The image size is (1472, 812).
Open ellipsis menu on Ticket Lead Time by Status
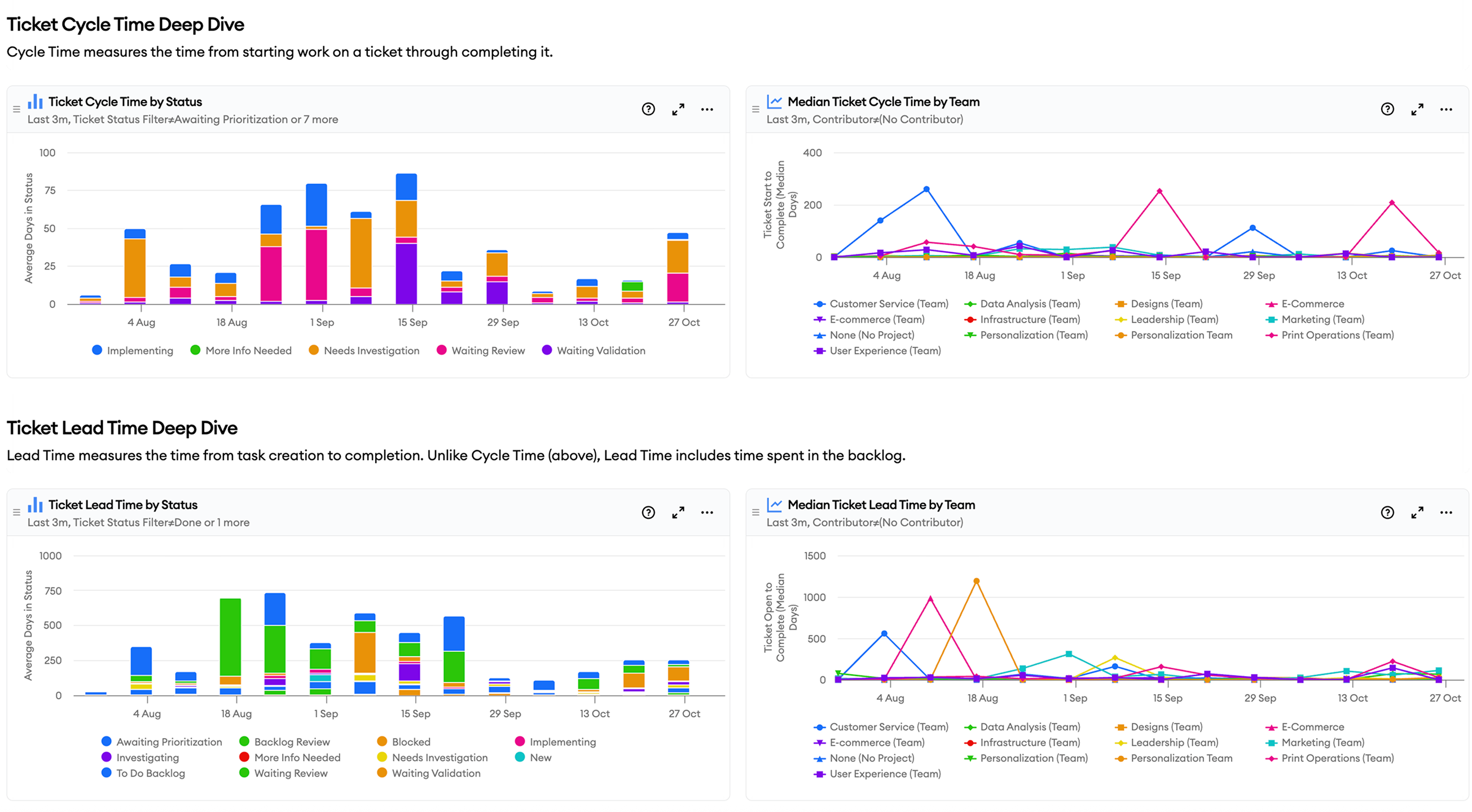click(x=707, y=512)
